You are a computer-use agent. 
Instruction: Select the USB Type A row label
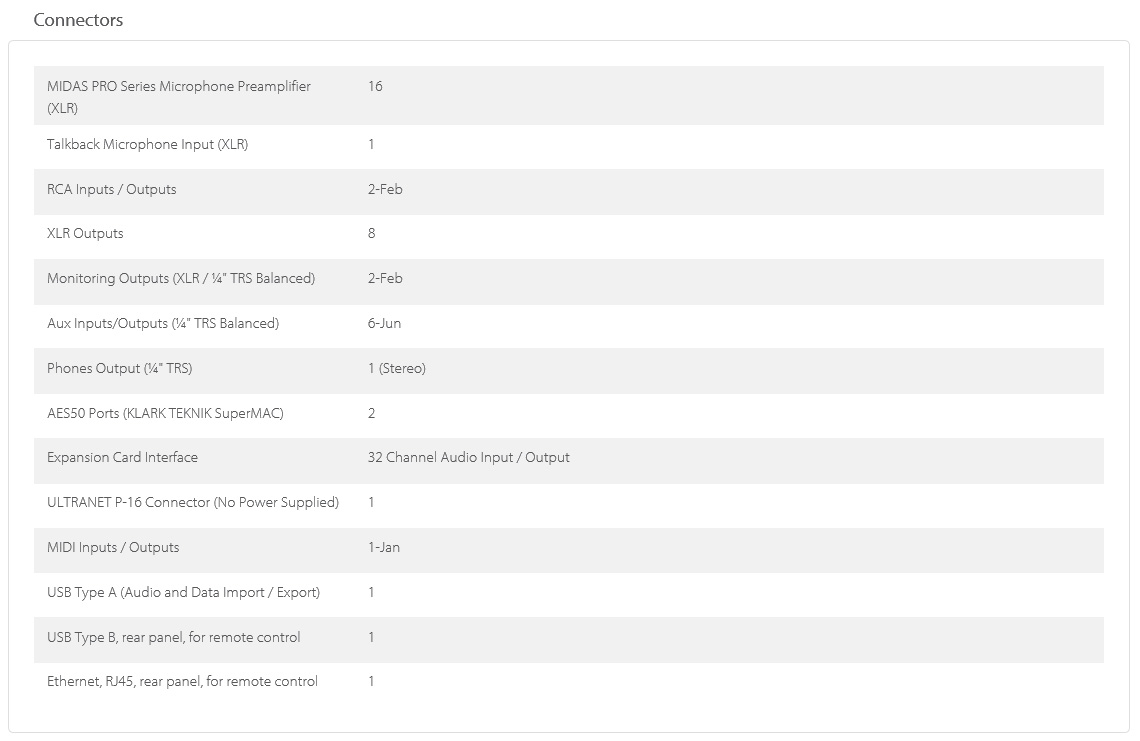[183, 592]
